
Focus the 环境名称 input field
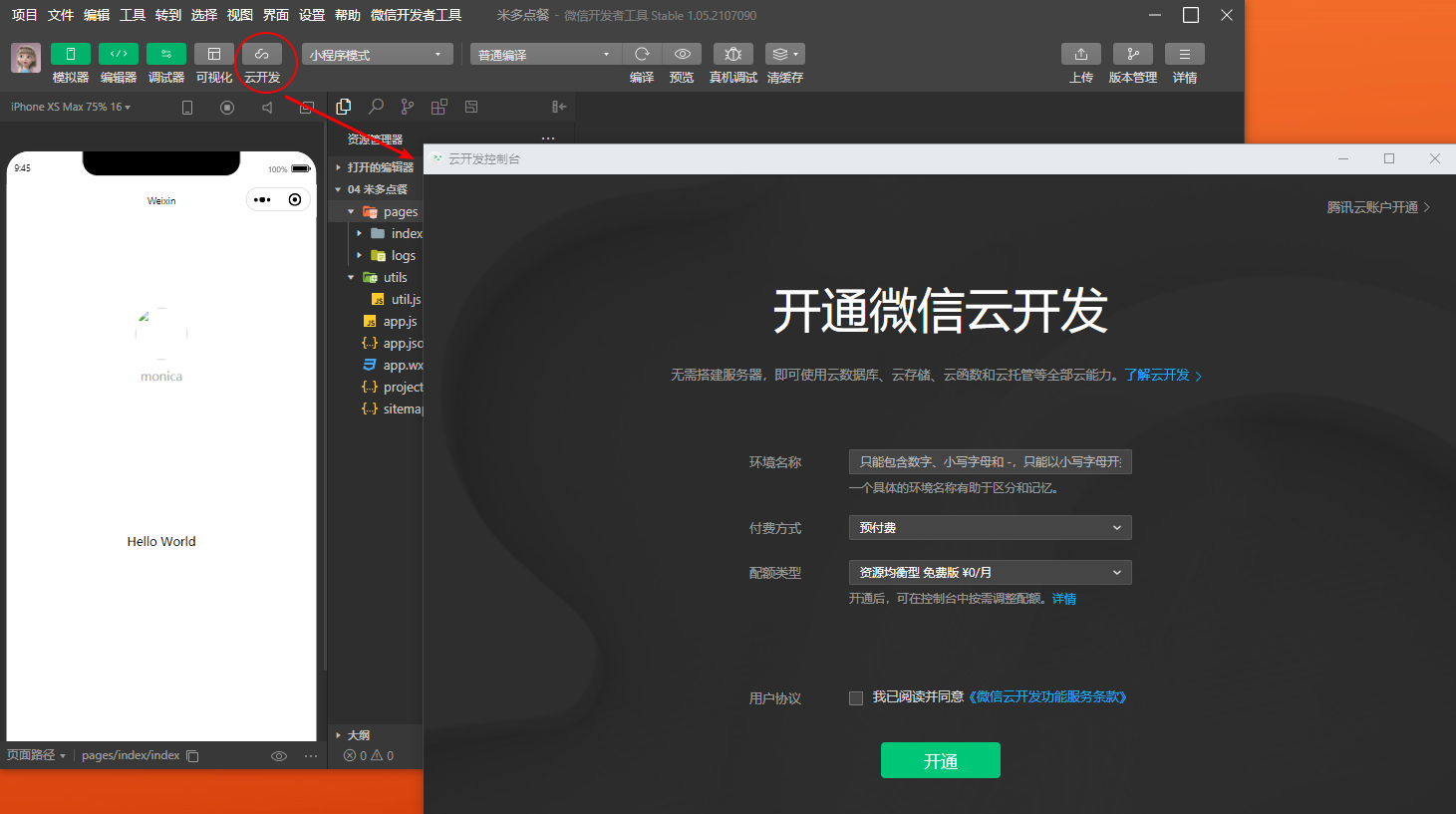click(x=990, y=461)
